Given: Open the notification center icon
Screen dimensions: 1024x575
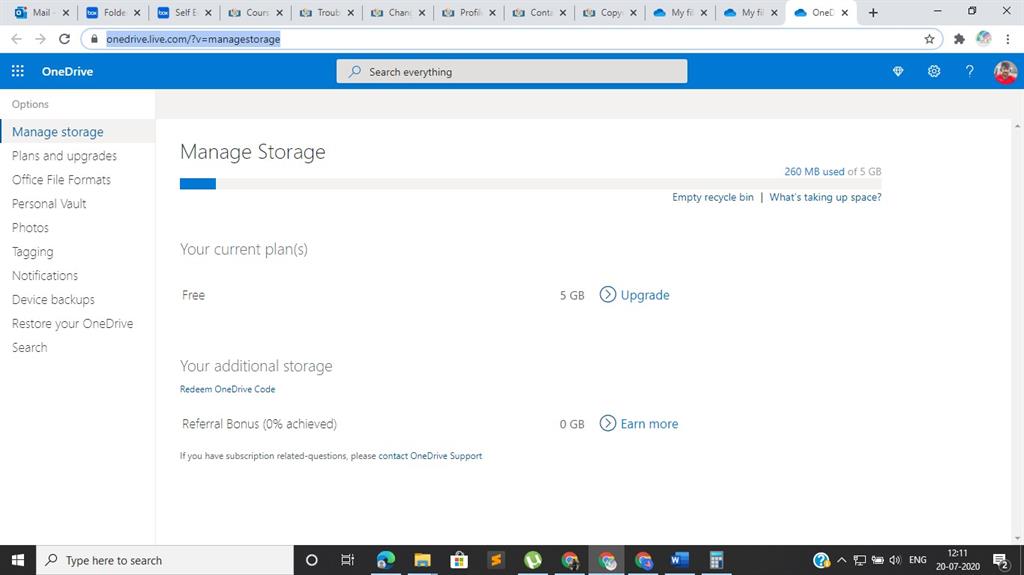Looking at the screenshot, I should click(x=1000, y=561).
